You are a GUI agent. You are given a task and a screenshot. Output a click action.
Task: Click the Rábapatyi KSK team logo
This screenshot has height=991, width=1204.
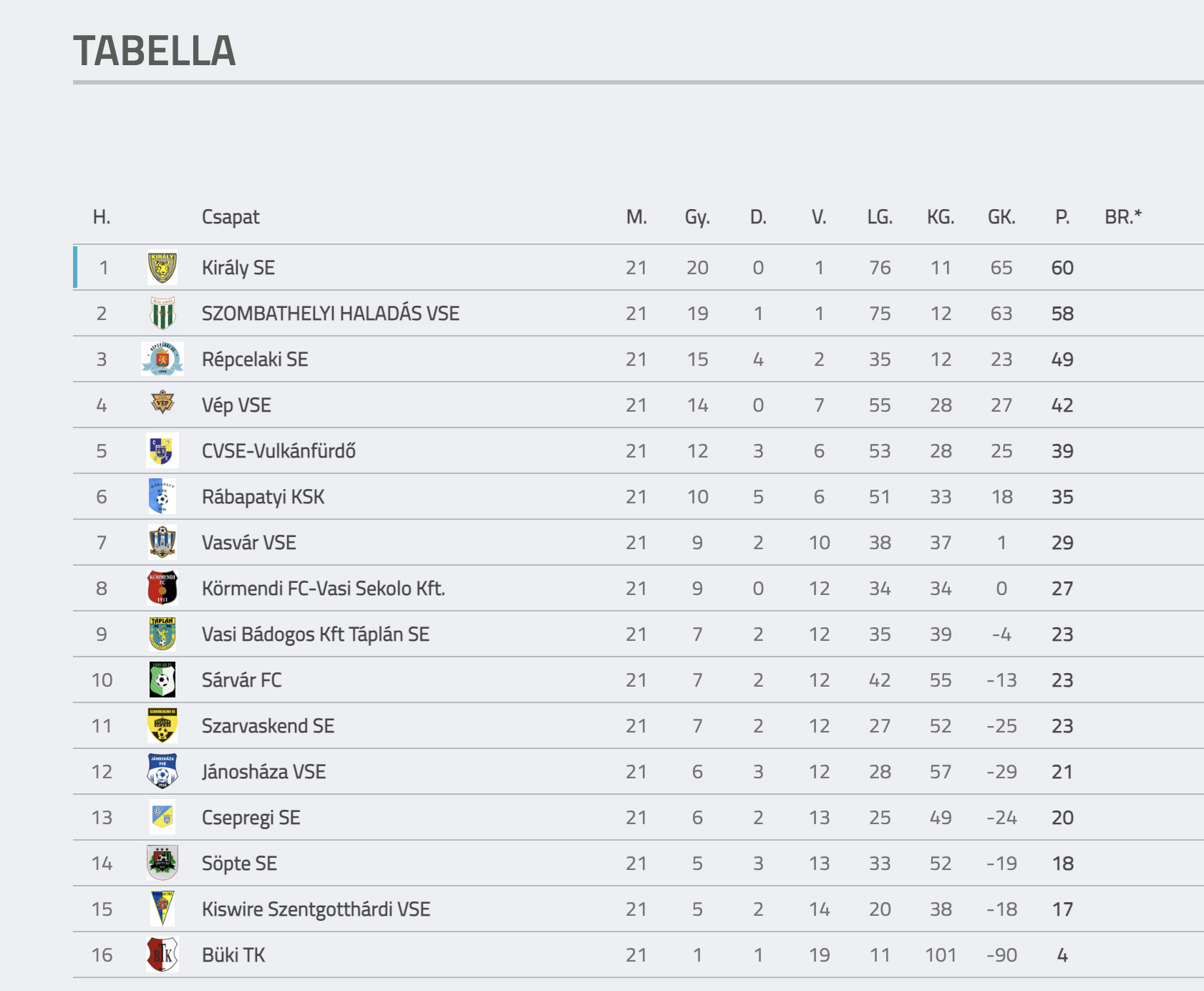click(162, 497)
